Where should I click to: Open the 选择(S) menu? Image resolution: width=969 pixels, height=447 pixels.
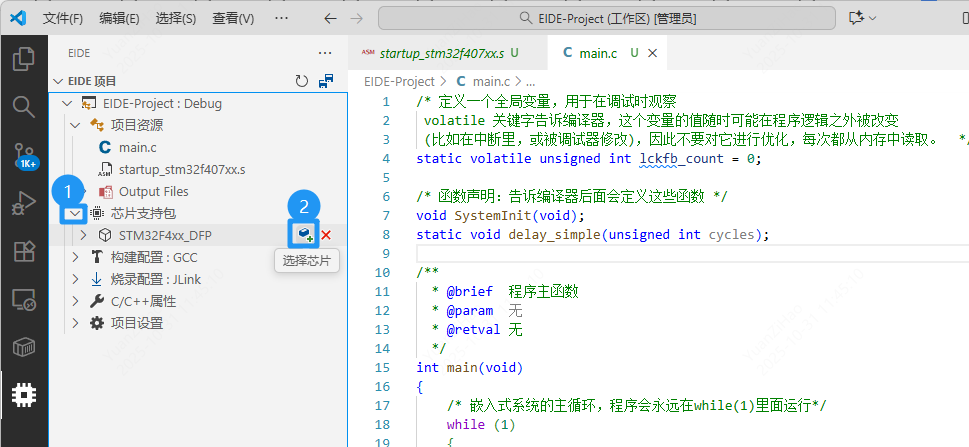point(176,19)
